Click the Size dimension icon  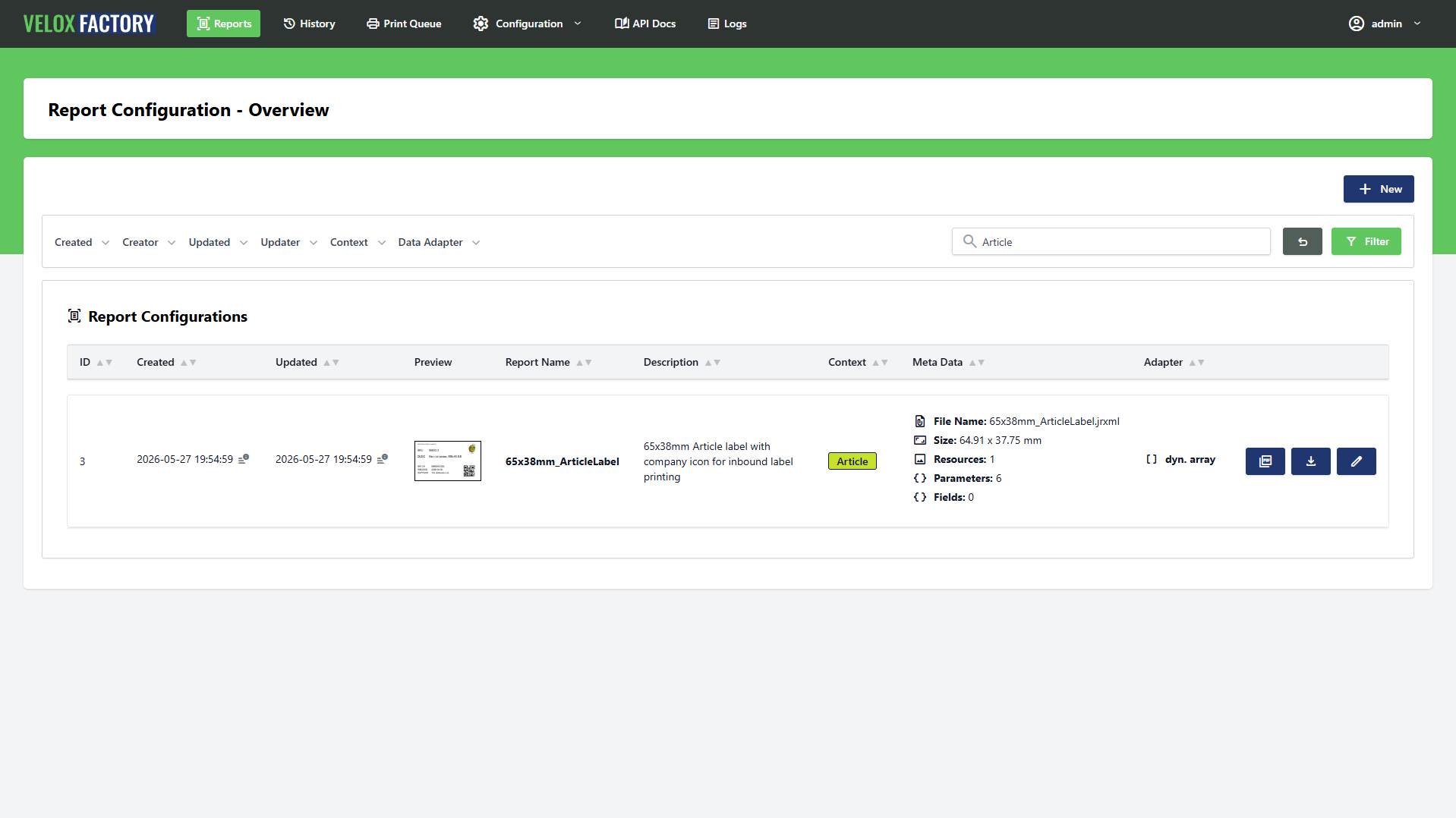click(x=919, y=440)
